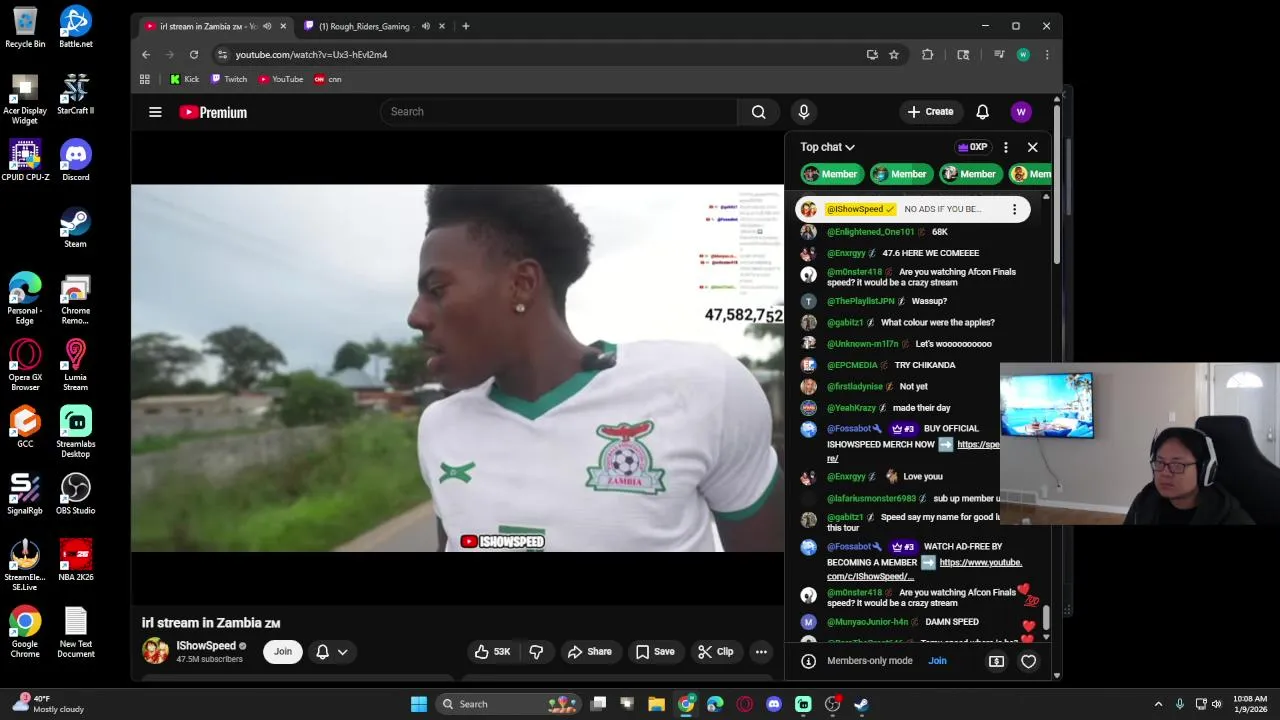Click the Join button beside ISHowSpeed channel
Image resolution: width=1280 pixels, height=720 pixels.
pyautogui.click(x=283, y=652)
